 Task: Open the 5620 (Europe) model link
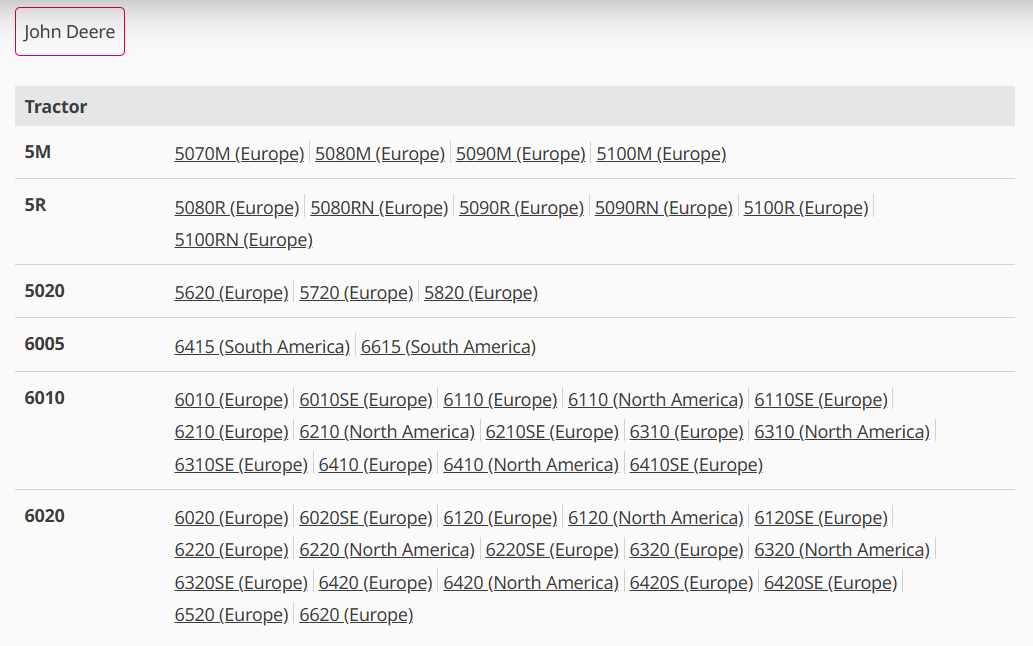tap(231, 293)
